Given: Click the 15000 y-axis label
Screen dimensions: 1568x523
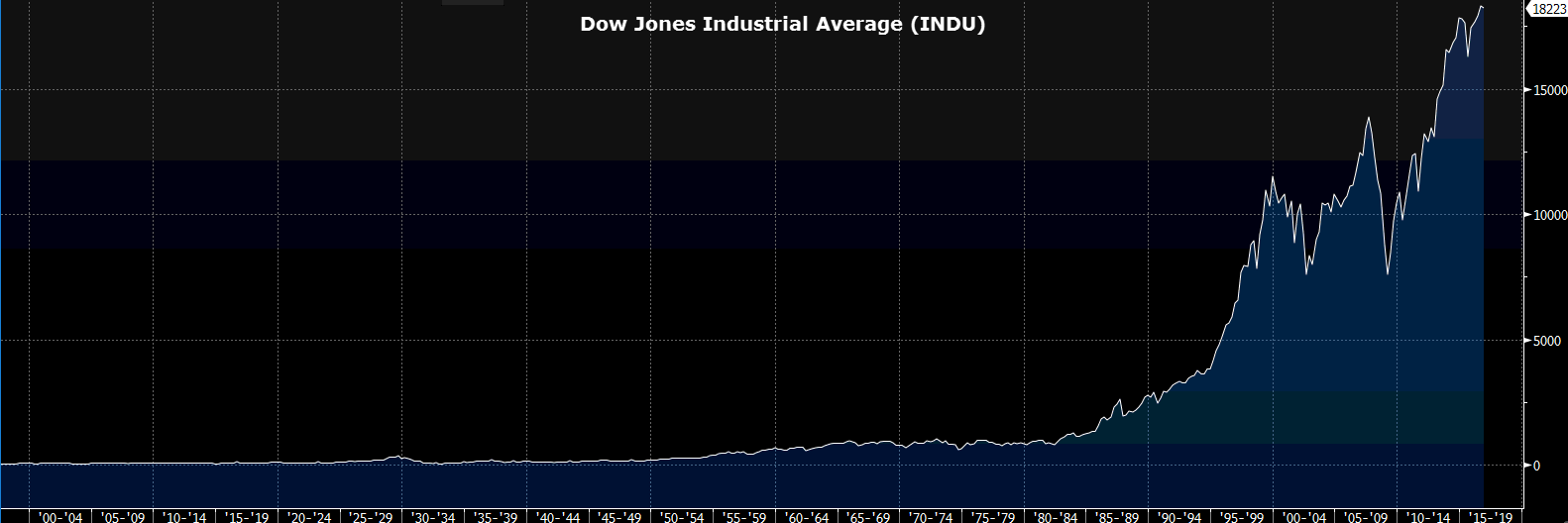Looking at the screenshot, I should pyautogui.click(x=1550, y=90).
